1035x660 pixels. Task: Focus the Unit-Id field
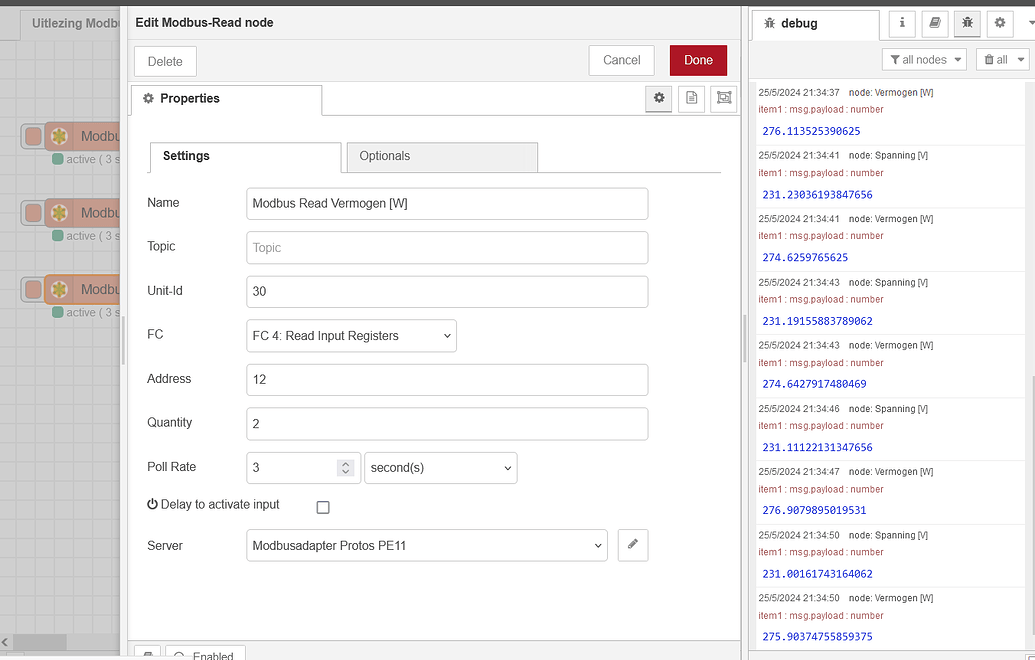pyautogui.click(x=447, y=292)
